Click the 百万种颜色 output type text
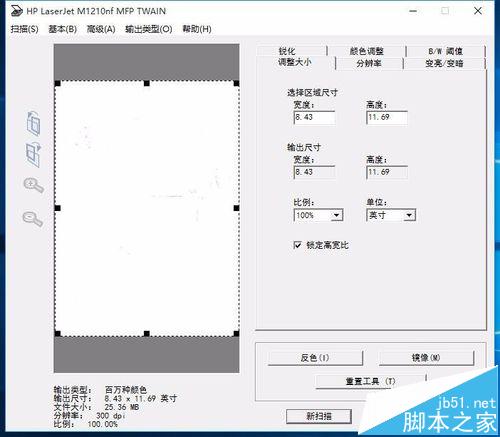Image resolution: width=500 pixels, height=437 pixels. (126, 390)
